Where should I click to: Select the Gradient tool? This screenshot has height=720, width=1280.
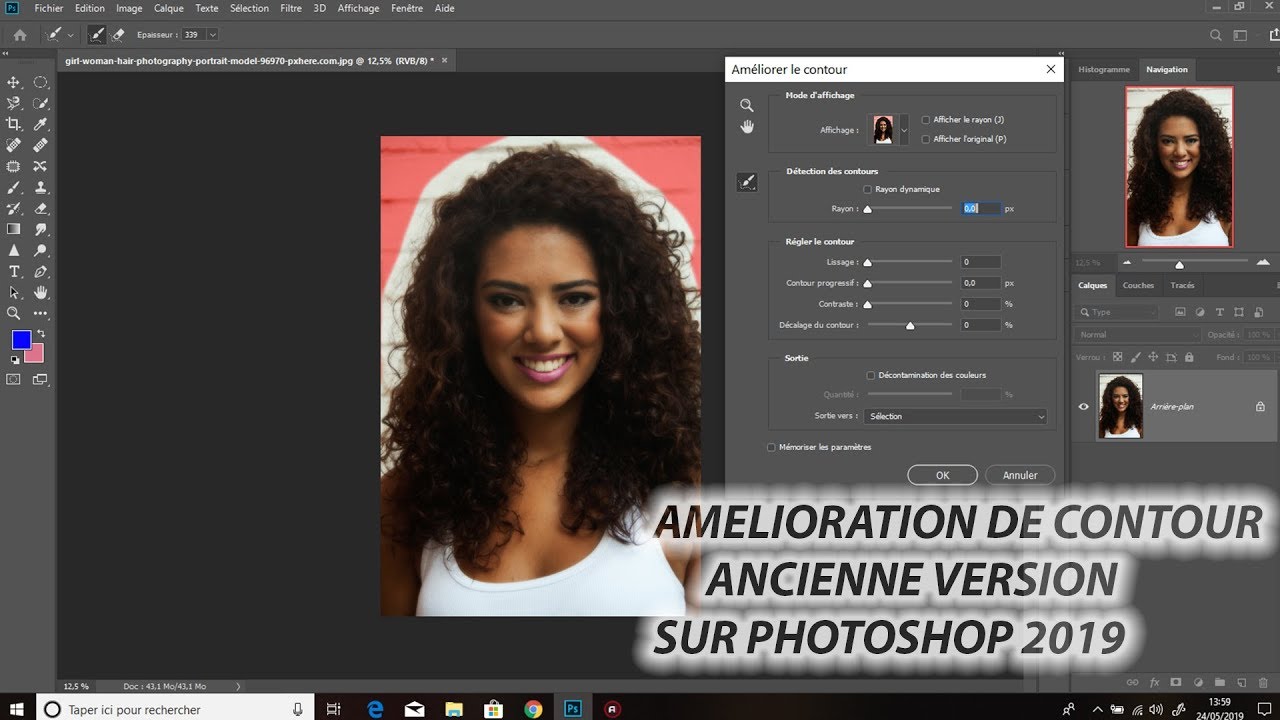[14, 229]
